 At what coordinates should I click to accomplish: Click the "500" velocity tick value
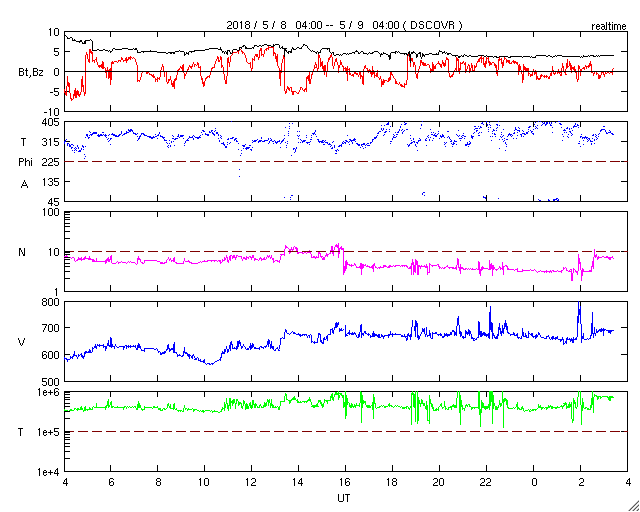[51, 382]
